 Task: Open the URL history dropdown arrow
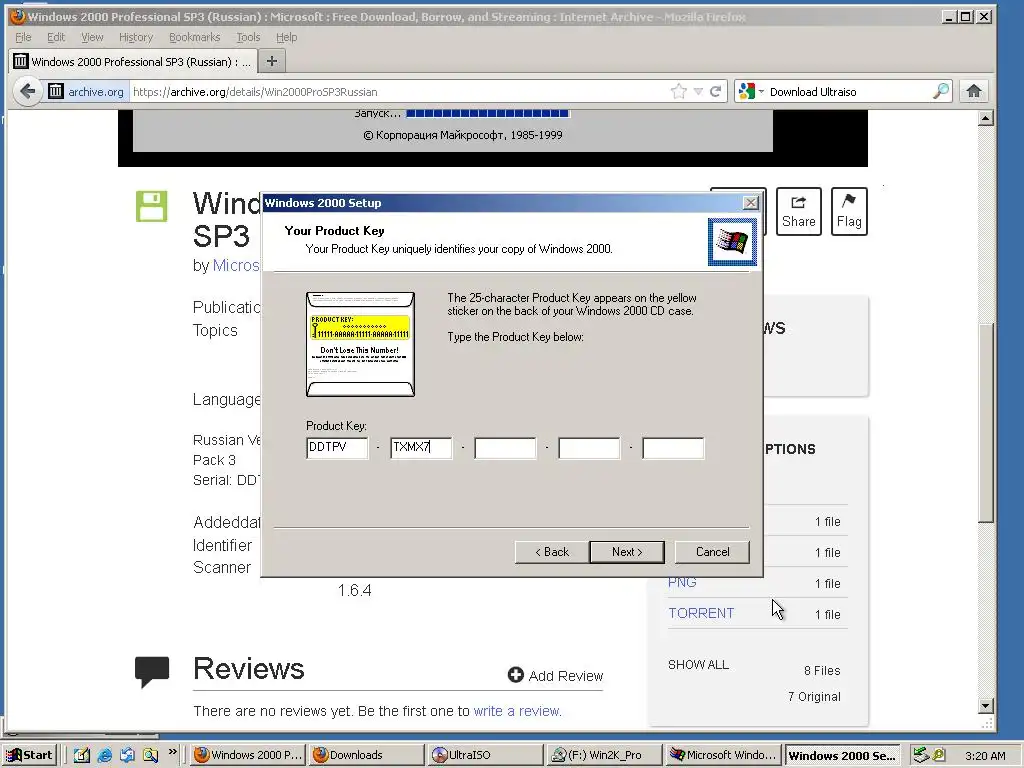698,91
